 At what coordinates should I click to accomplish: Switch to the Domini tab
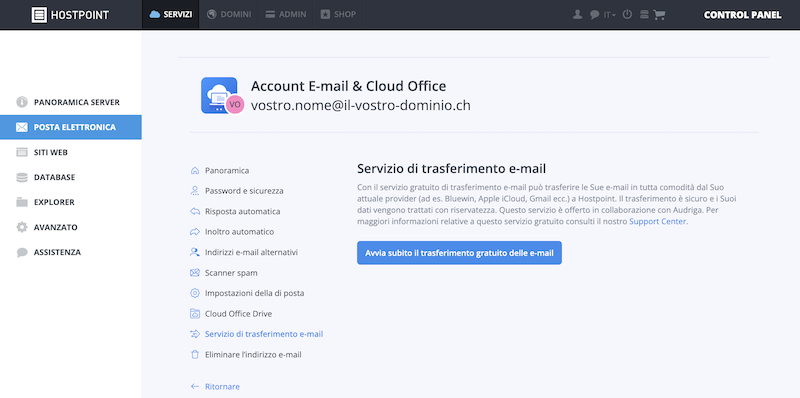[x=229, y=14]
